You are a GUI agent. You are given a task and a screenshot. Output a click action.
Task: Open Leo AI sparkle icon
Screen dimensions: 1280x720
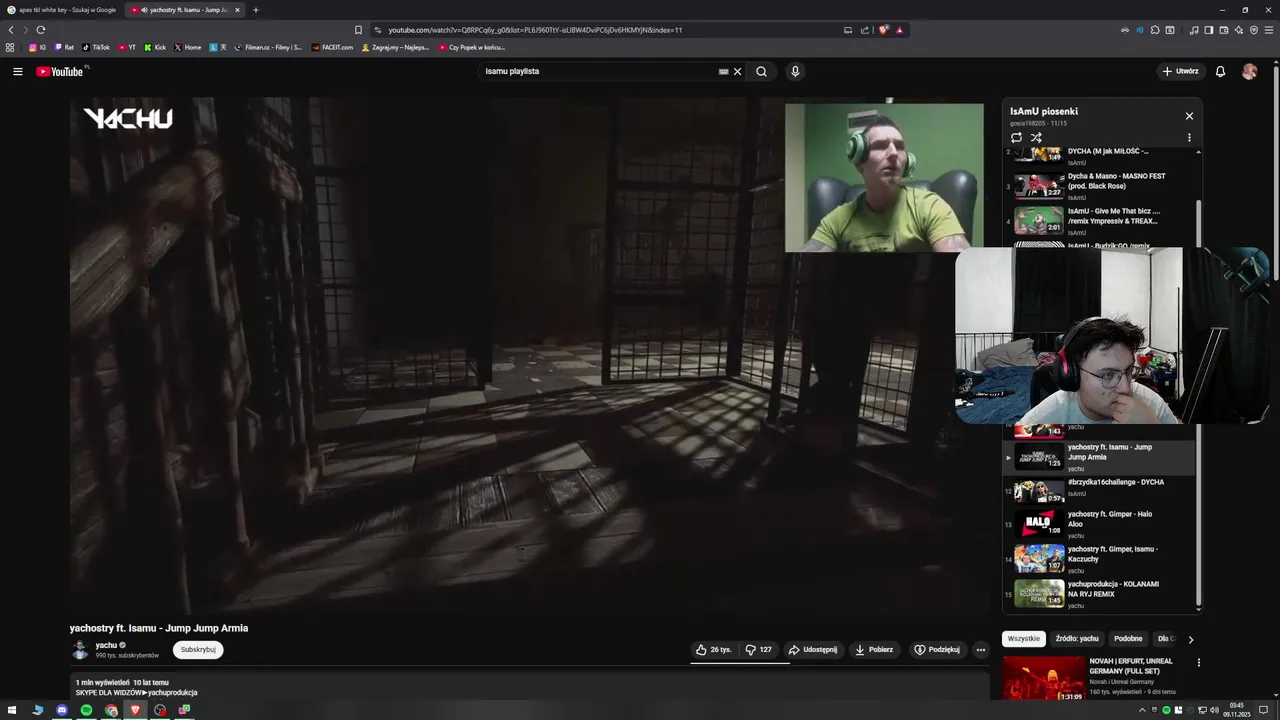(1240, 30)
